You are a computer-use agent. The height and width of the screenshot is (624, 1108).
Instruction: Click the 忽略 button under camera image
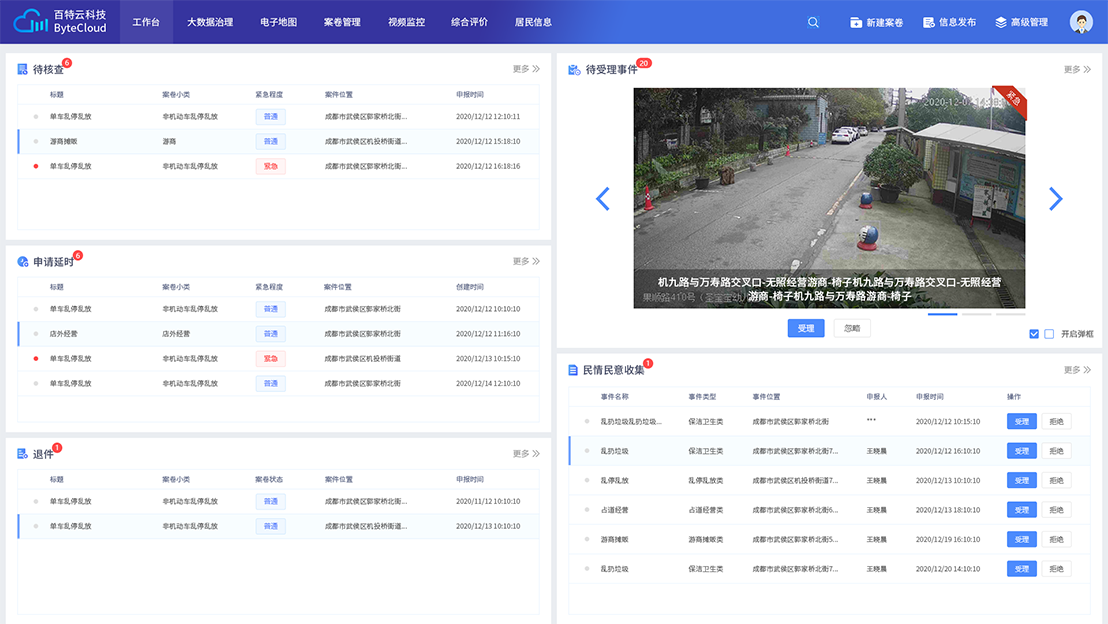coord(852,328)
